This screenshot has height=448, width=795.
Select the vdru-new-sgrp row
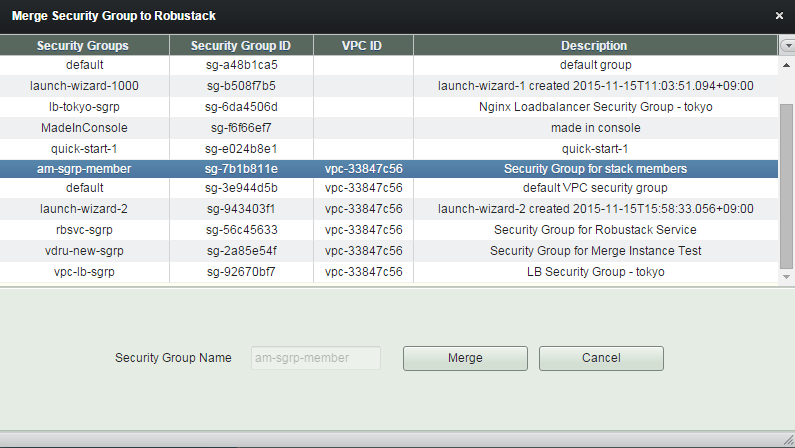click(389, 251)
